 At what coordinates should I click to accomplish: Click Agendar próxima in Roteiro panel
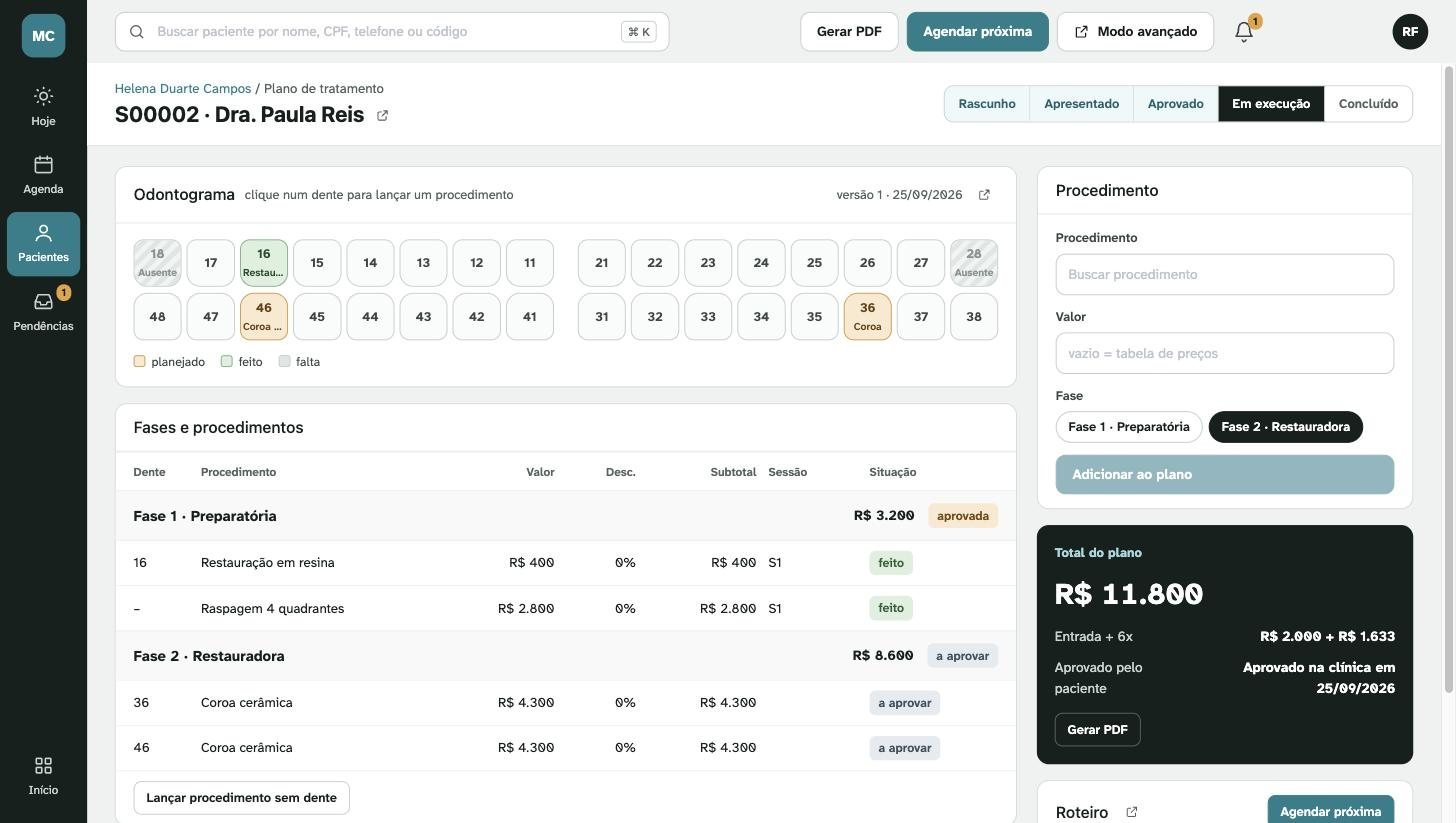(x=1330, y=811)
